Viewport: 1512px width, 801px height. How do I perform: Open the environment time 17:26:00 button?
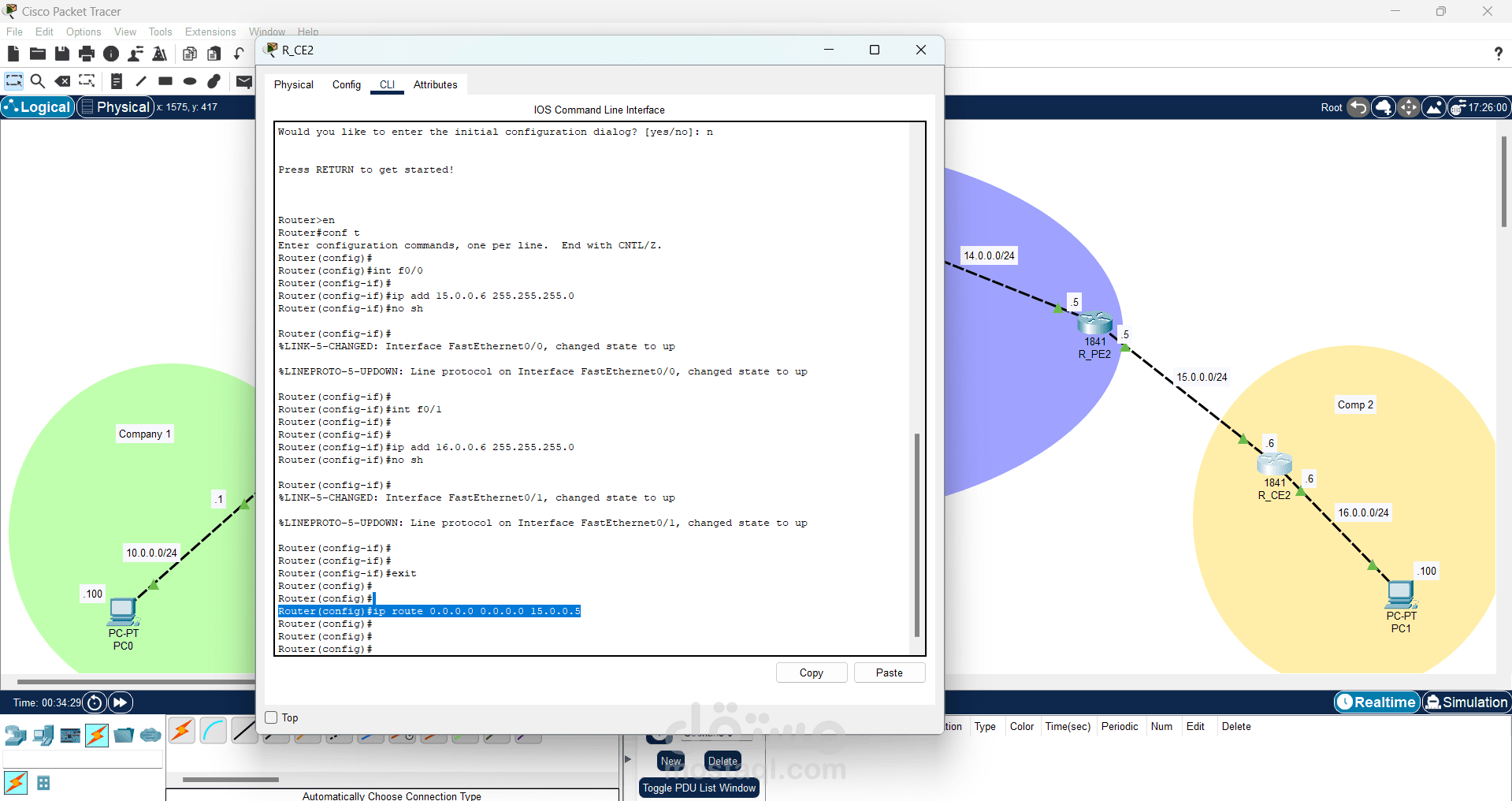pos(1479,107)
